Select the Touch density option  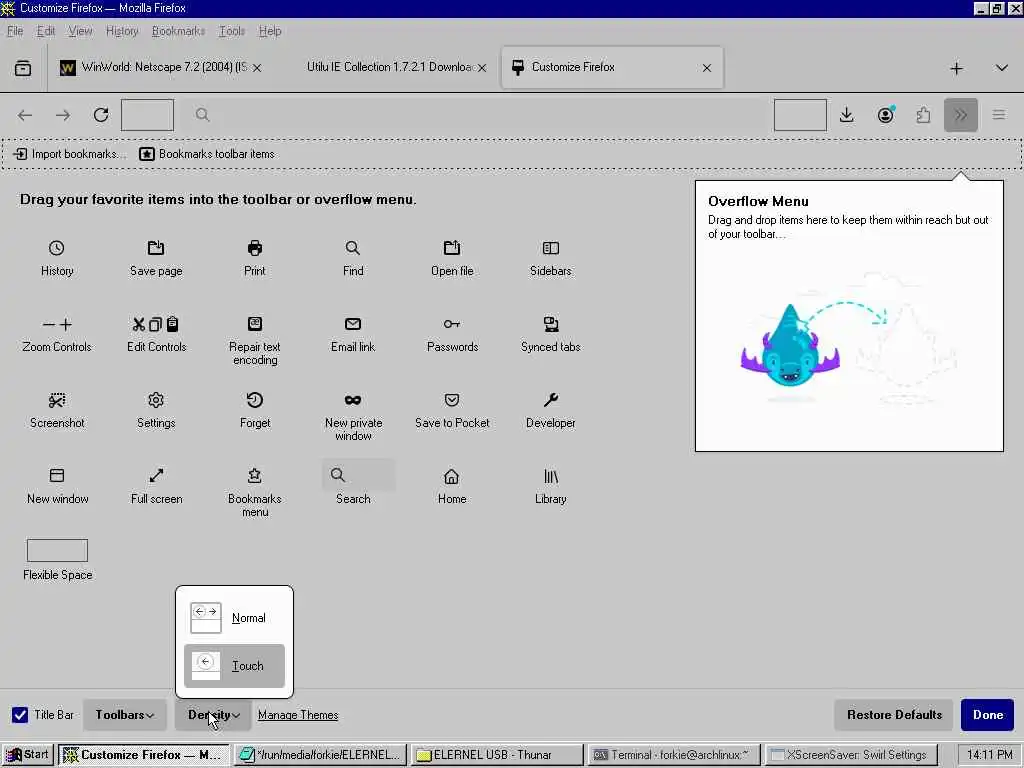pyautogui.click(x=234, y=665)
